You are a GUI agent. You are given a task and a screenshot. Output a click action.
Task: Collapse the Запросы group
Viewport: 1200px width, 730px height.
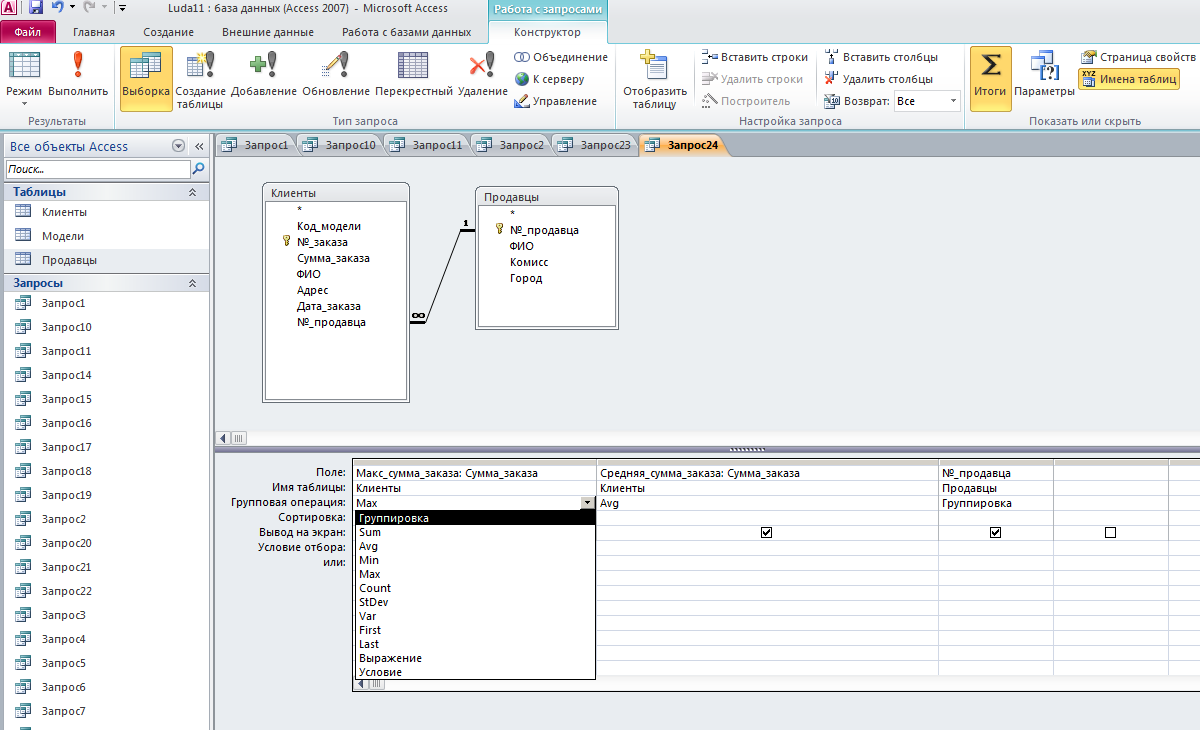tap(193, 284)
